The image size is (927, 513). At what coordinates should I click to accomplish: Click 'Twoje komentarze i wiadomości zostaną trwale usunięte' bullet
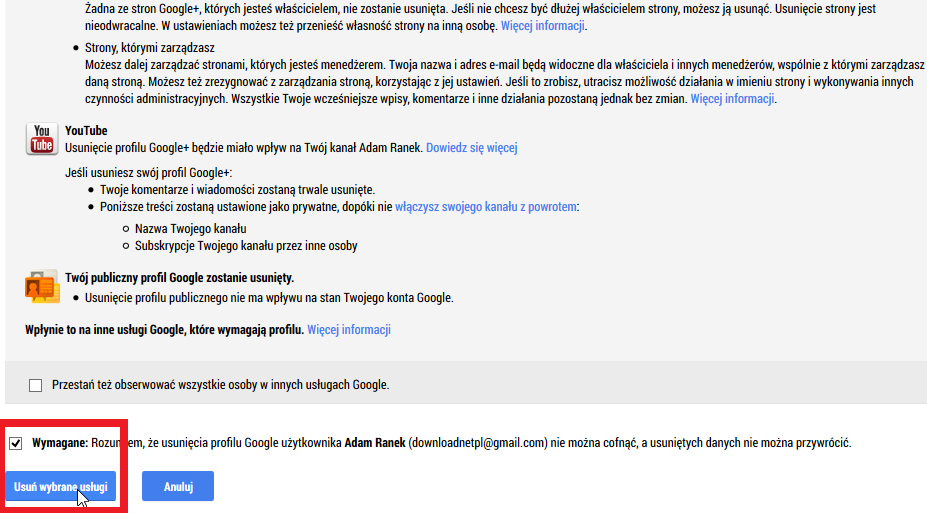point(238,190)
